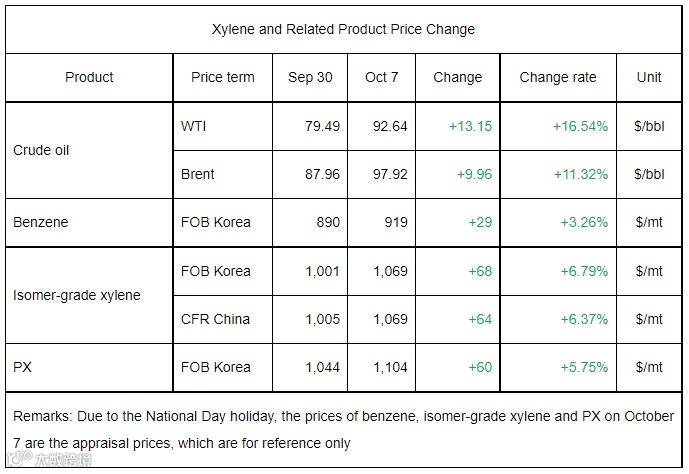Select the +16.54% change rate cell
This screenshot has width=689, height=474.
580,126
